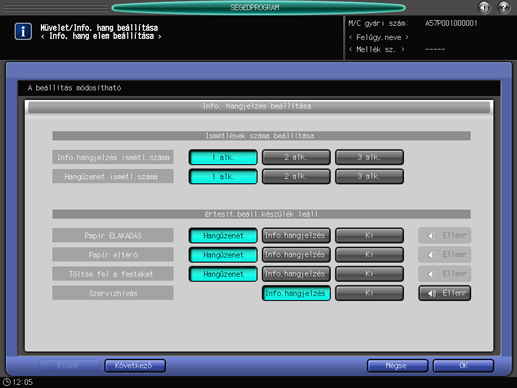This screenshot has height=388, width=517.
Task: Go to next page with Következő
Action: click(135, 366)
